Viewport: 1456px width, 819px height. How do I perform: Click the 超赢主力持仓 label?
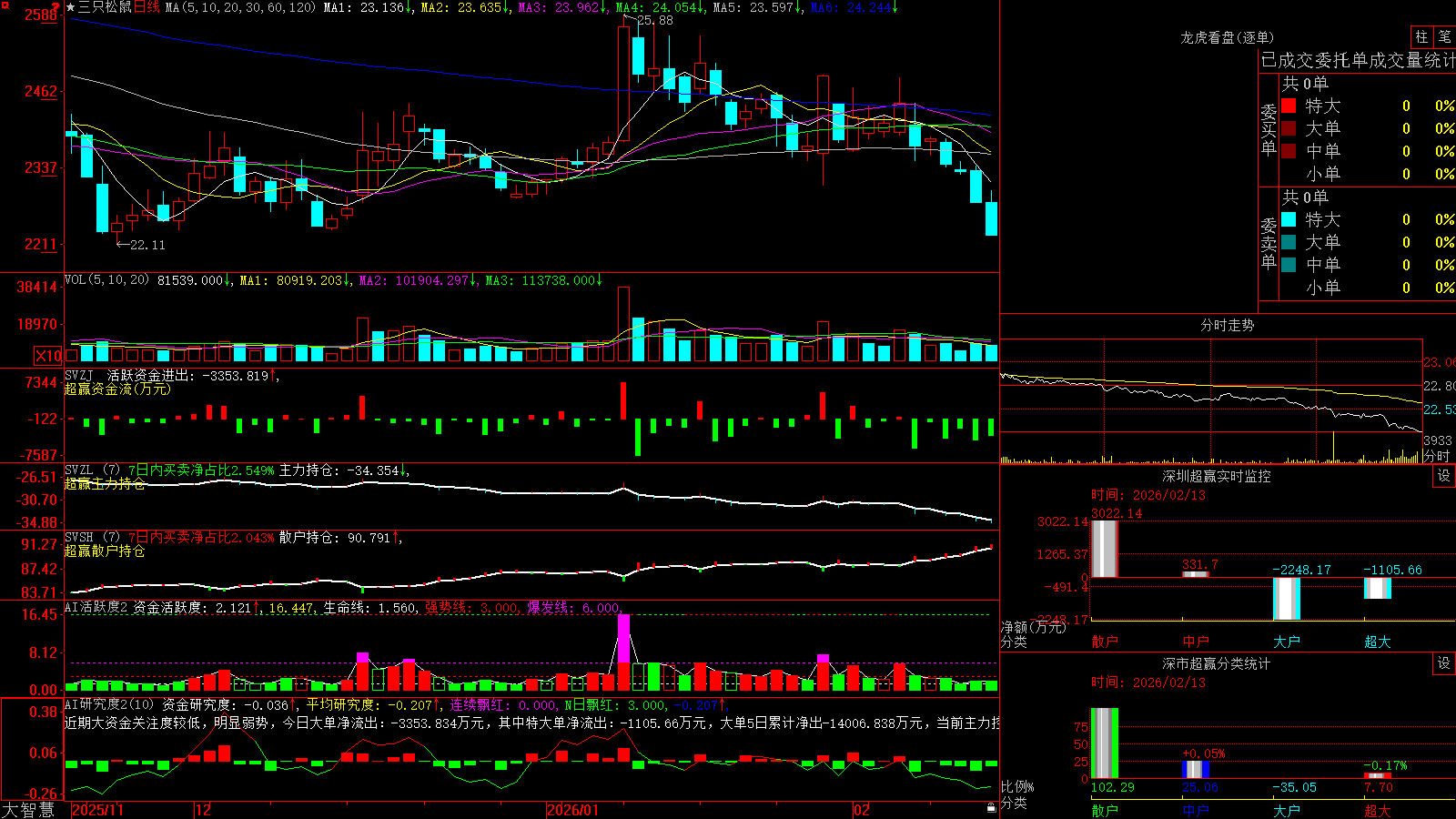(x=105, y=483)
